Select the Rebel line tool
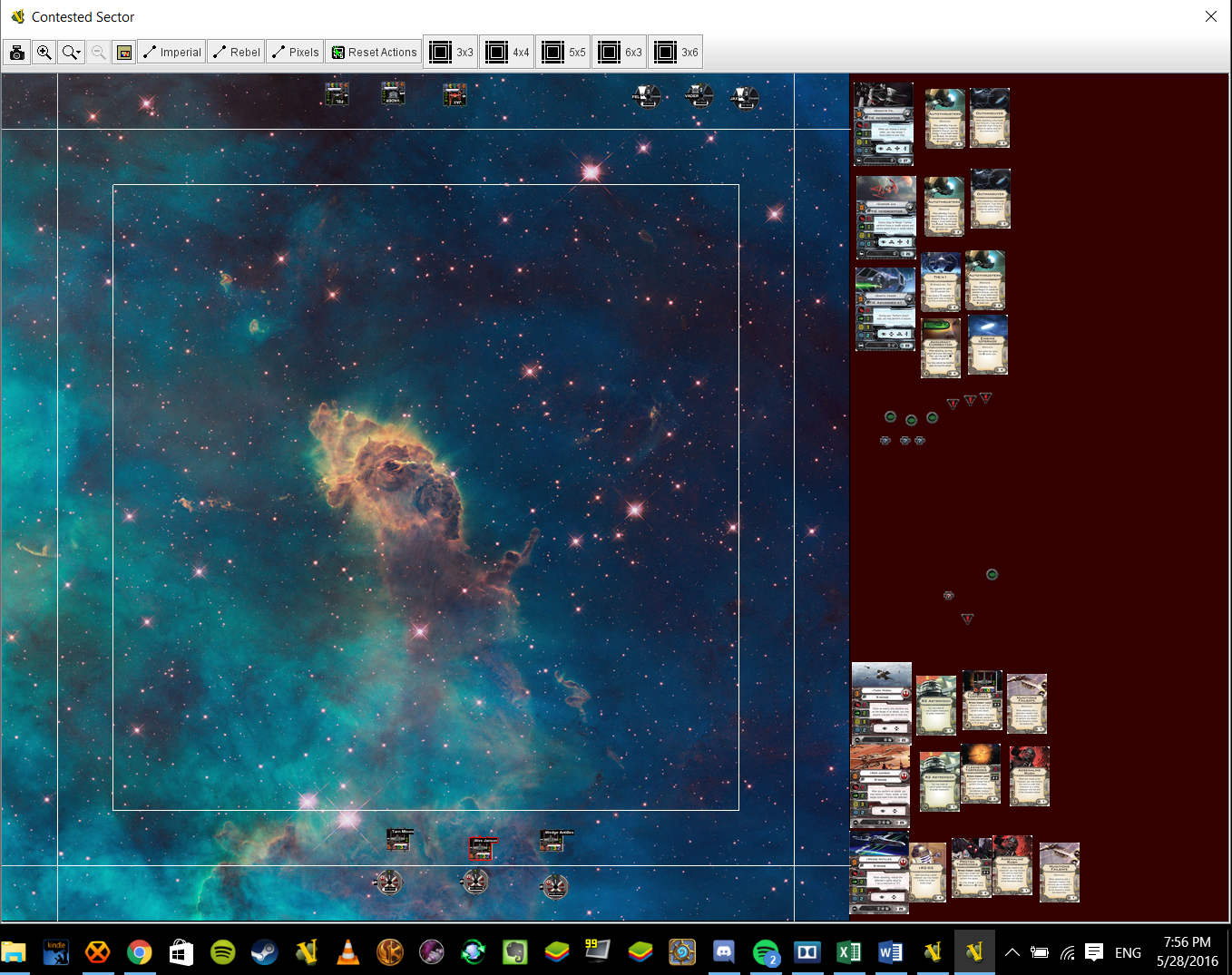This screenshot has height=975, width=1232. [x=236, y=53]
